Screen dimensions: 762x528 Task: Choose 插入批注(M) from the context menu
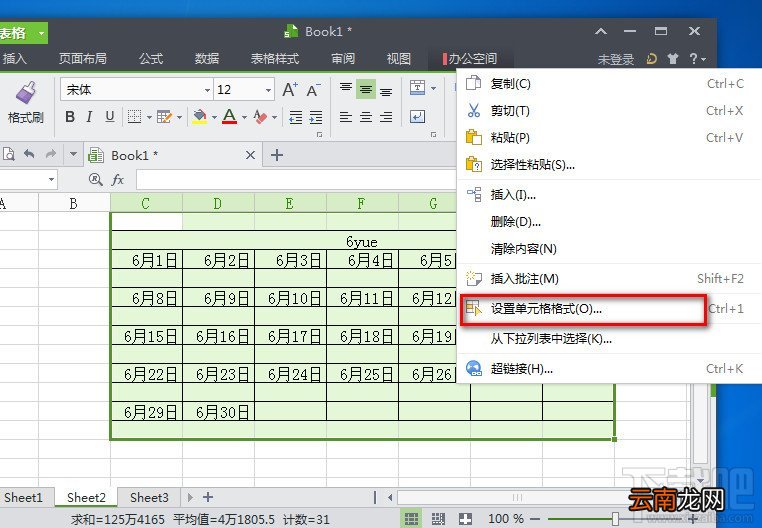609,279
